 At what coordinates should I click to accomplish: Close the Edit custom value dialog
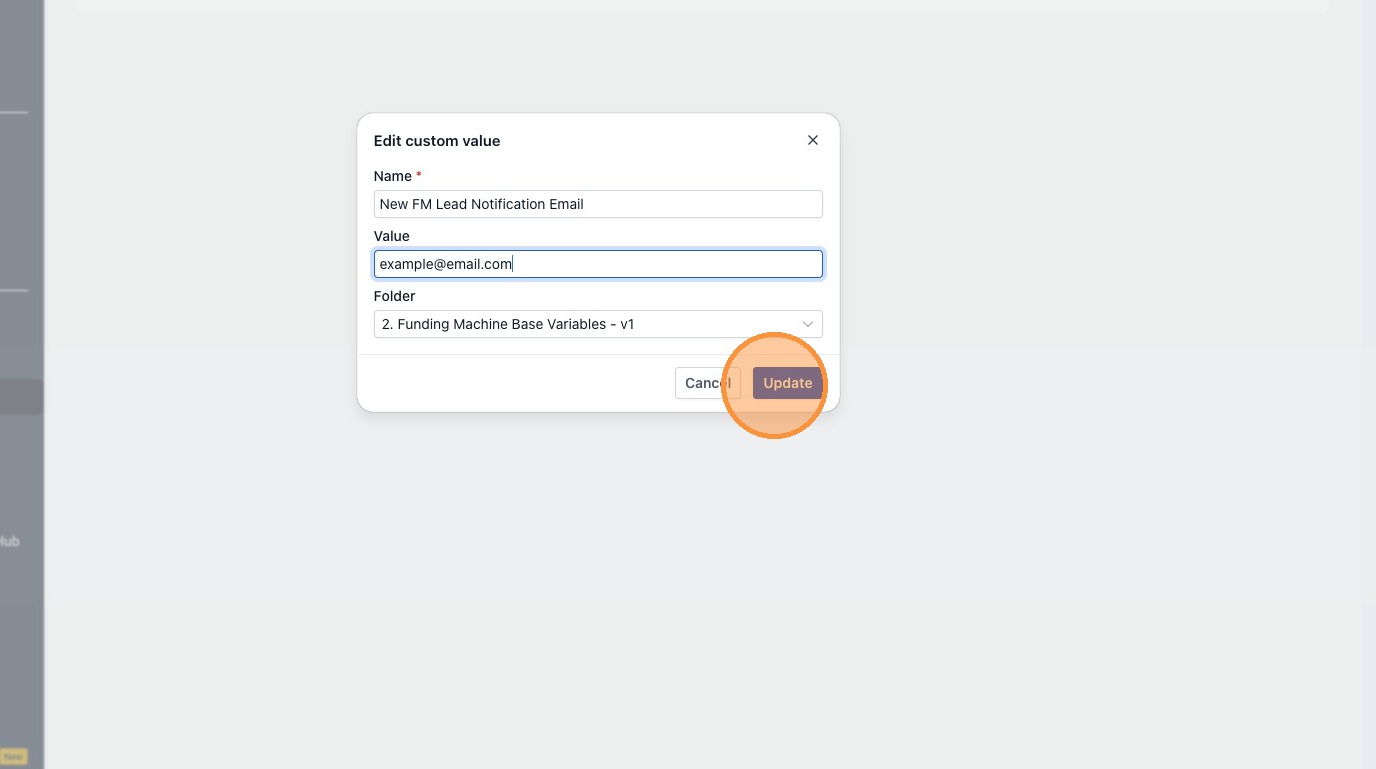tap(813, 140)
